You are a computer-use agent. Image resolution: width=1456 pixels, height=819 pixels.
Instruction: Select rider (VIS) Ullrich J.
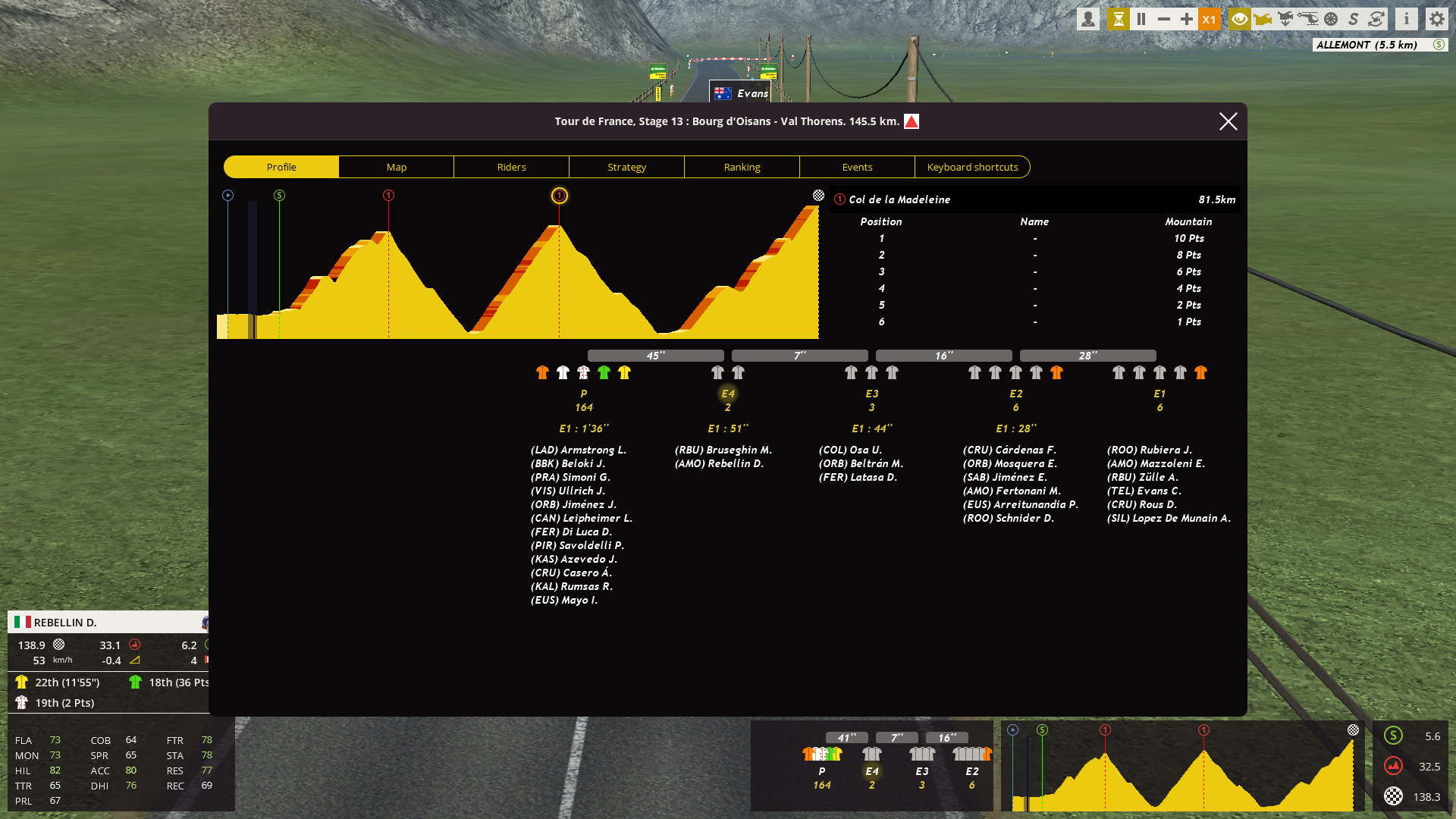coord(568,491)
